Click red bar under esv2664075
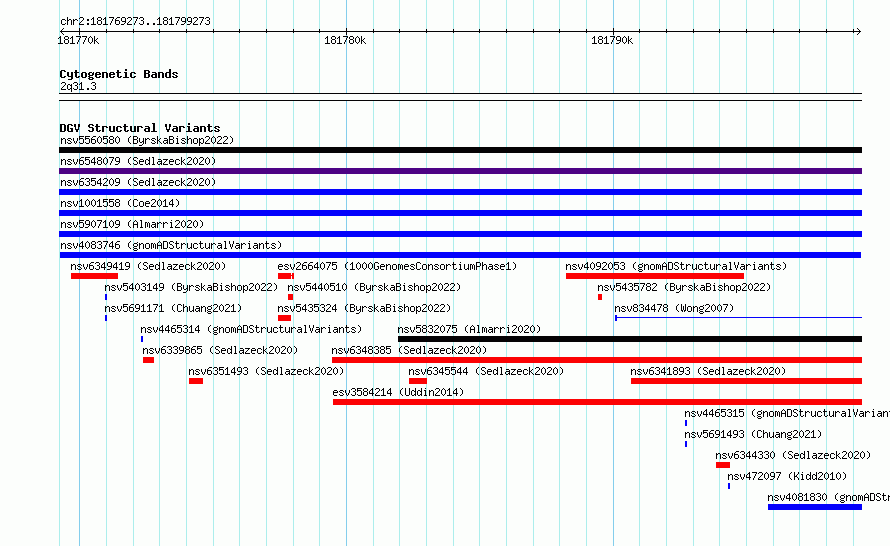This screenshot has height=546, width=890. click(286, 276)
